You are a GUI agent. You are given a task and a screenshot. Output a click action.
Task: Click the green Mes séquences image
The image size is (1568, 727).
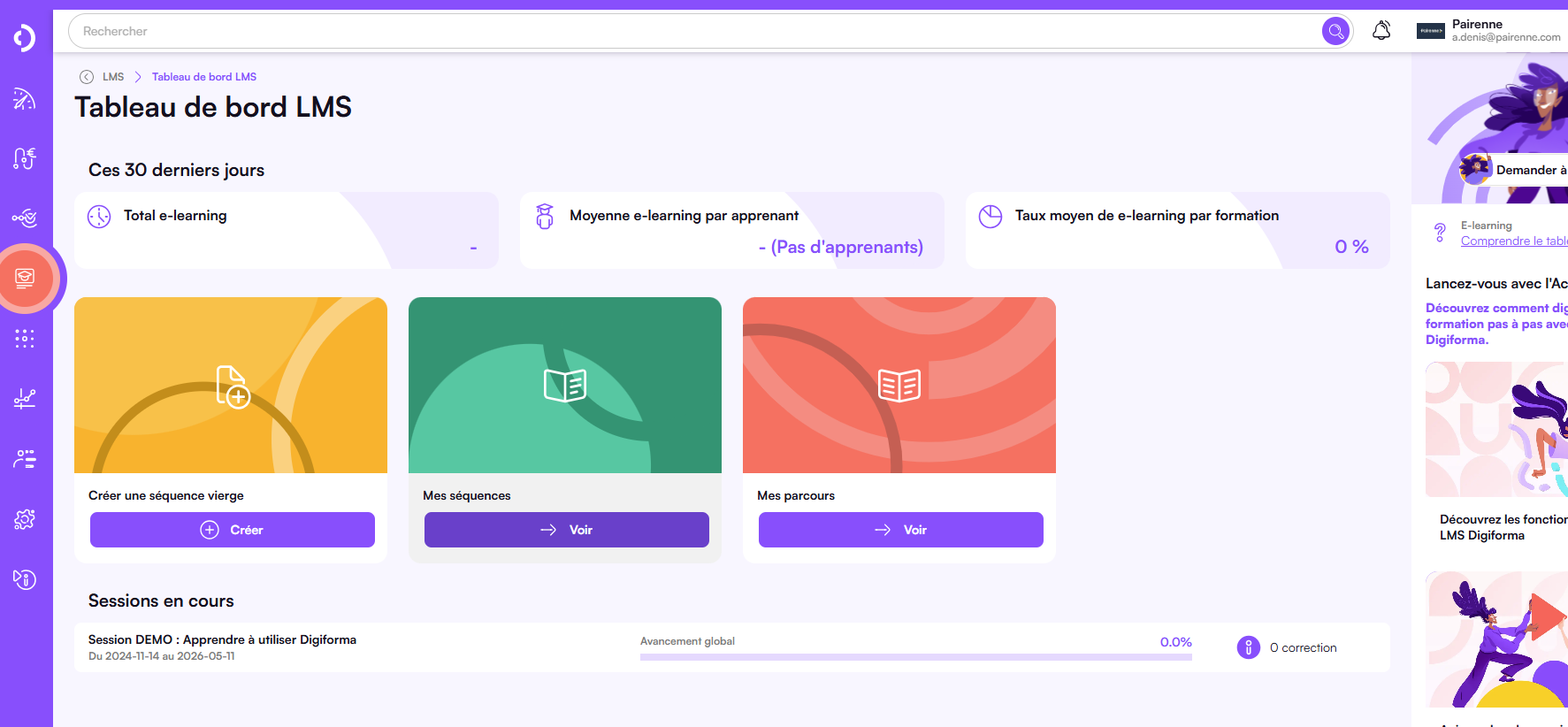565,385
